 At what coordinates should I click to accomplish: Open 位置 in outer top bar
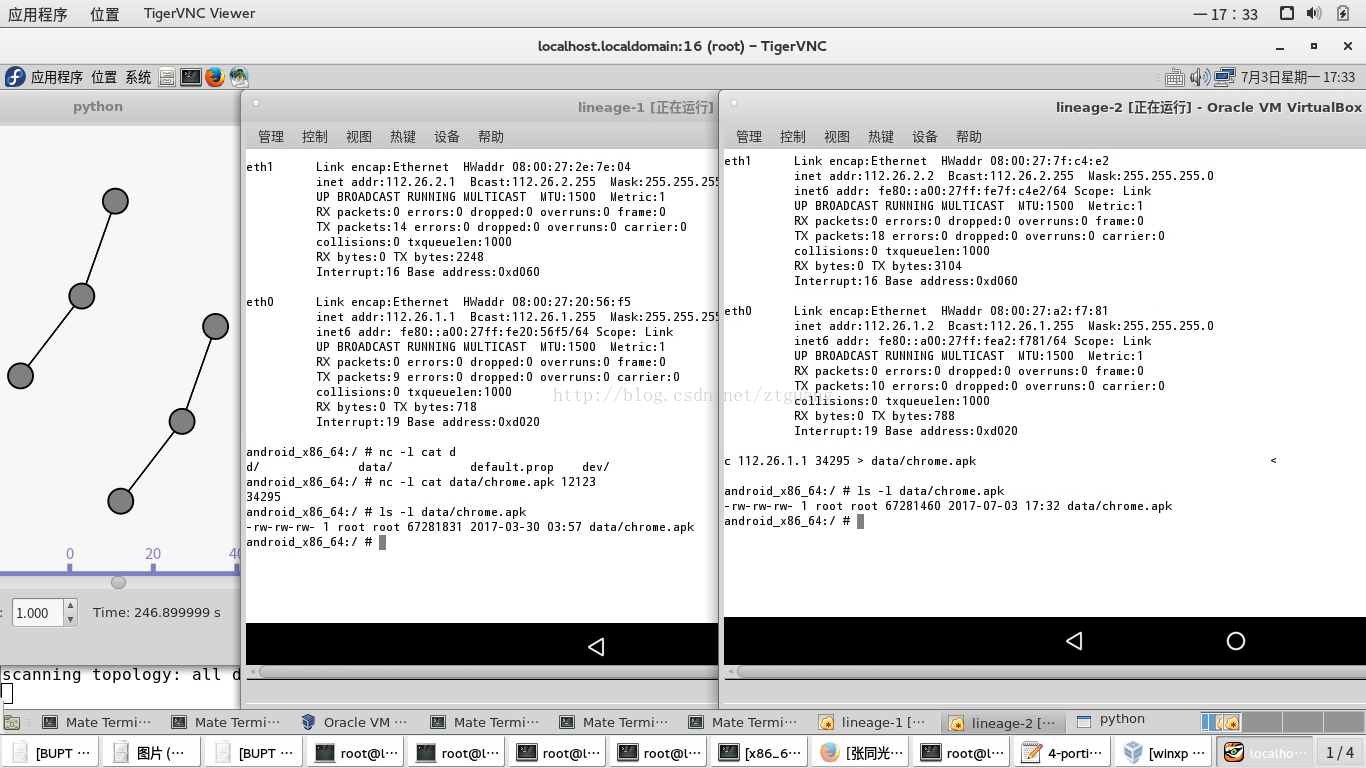point(104,14)
